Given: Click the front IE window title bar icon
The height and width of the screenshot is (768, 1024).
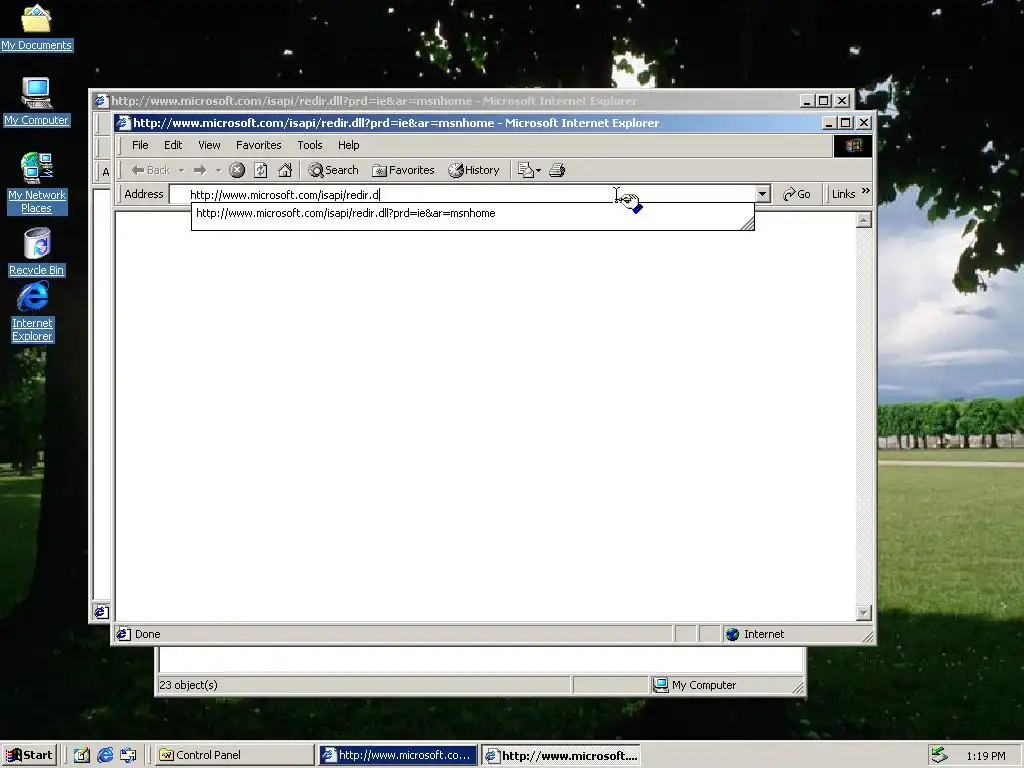Looking at the screenshot, I should [123, 123].
